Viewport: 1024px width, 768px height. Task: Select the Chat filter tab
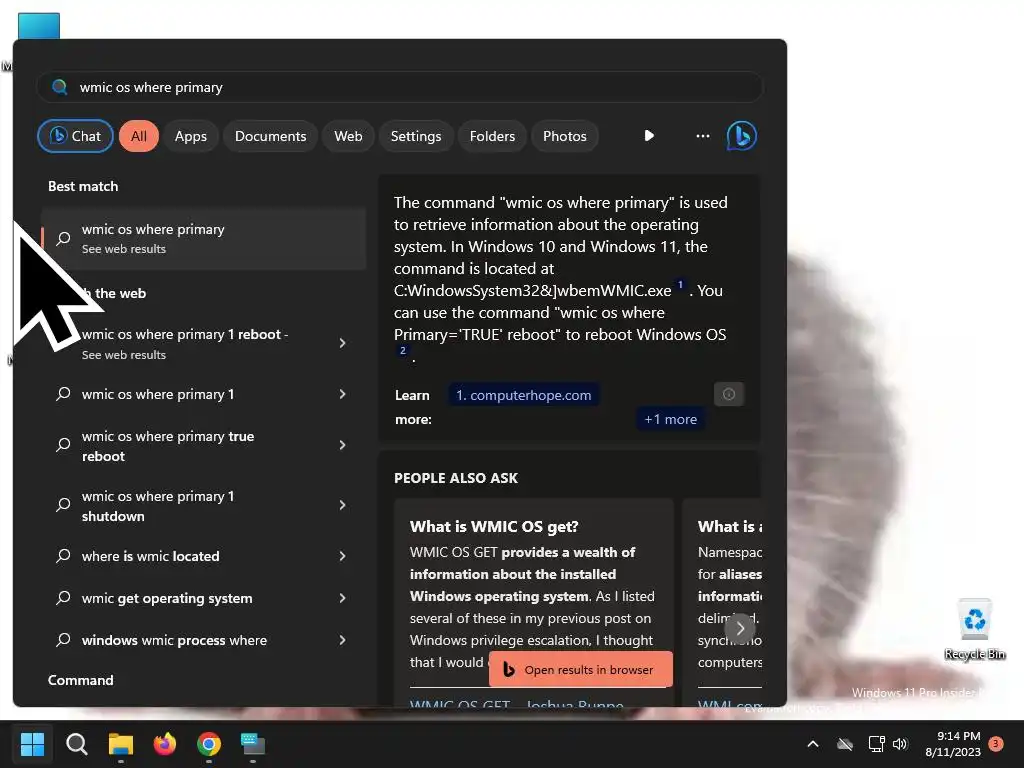(75, 136)
